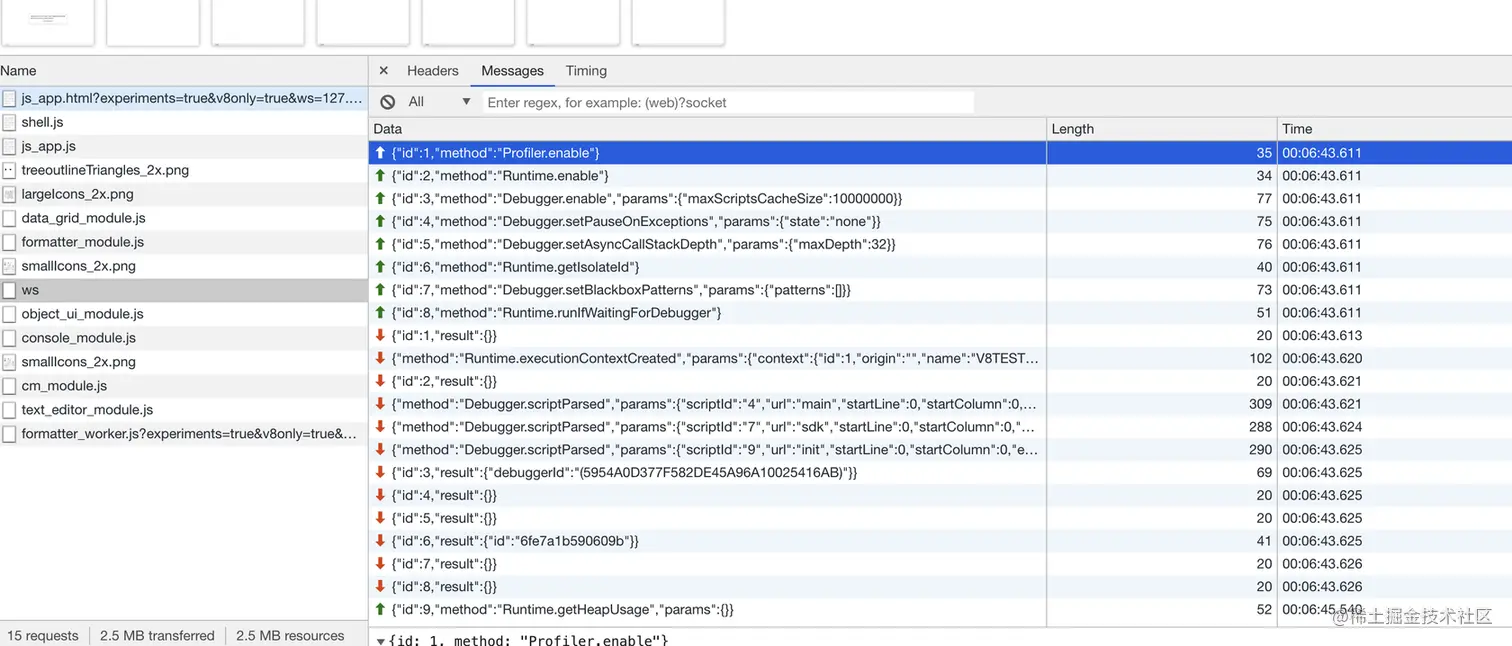This screenshot has height=646, width=1512.
Task: Open the first filmstrip screenshot thumbnail
Action: 47,22
